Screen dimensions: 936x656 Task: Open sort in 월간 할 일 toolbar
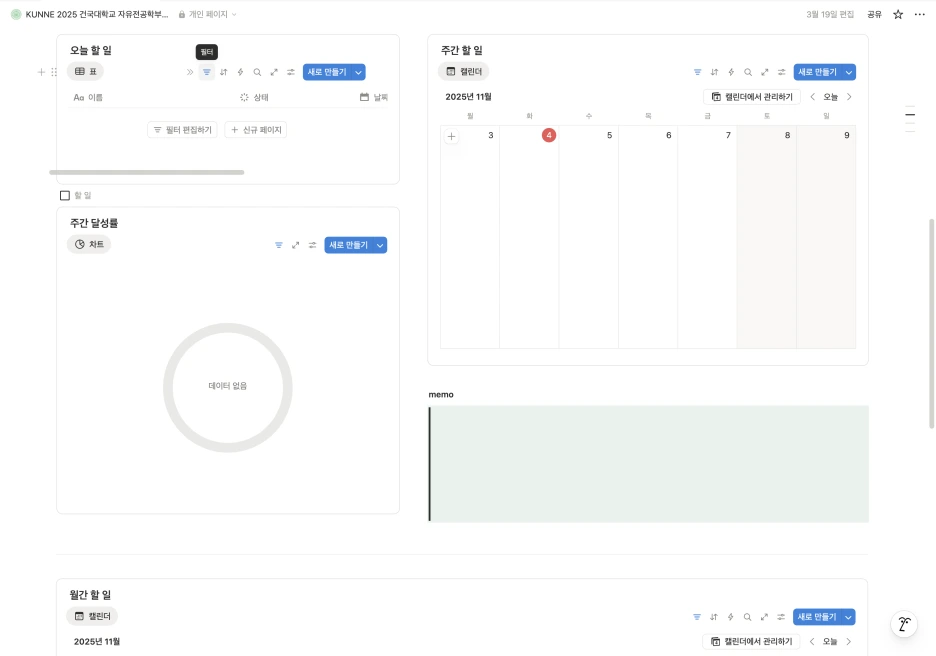click(x=713, y=617)
